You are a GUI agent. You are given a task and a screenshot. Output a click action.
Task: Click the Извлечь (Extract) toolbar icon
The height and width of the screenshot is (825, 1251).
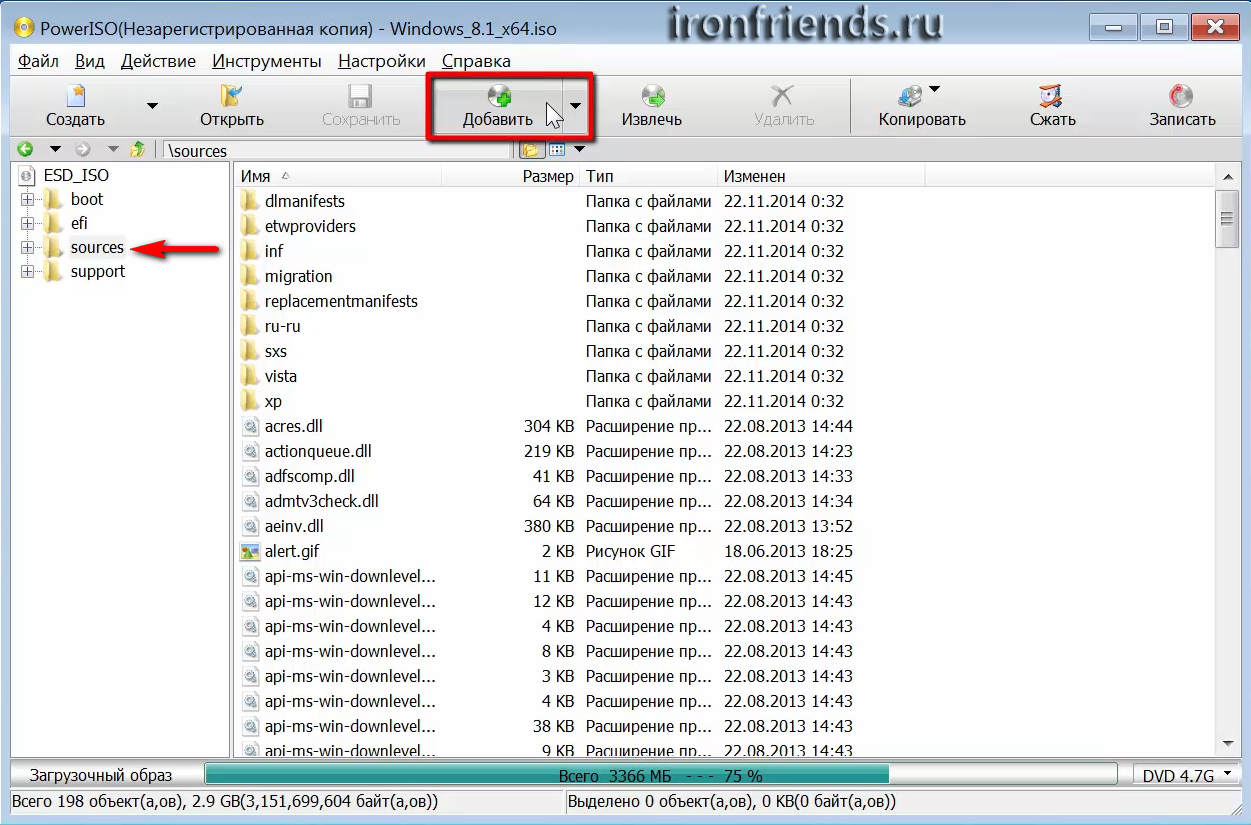click(x=652, y=97)
